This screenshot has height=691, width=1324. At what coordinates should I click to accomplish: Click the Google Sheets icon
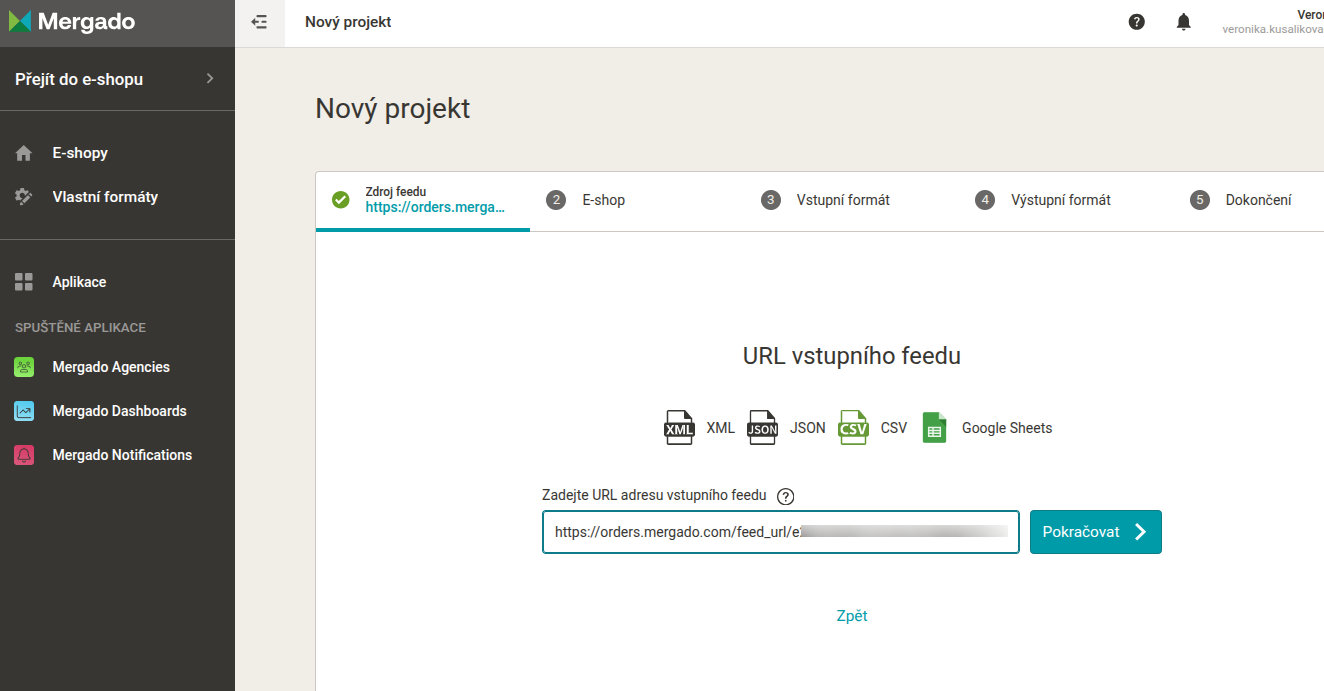tap(934, 428)
